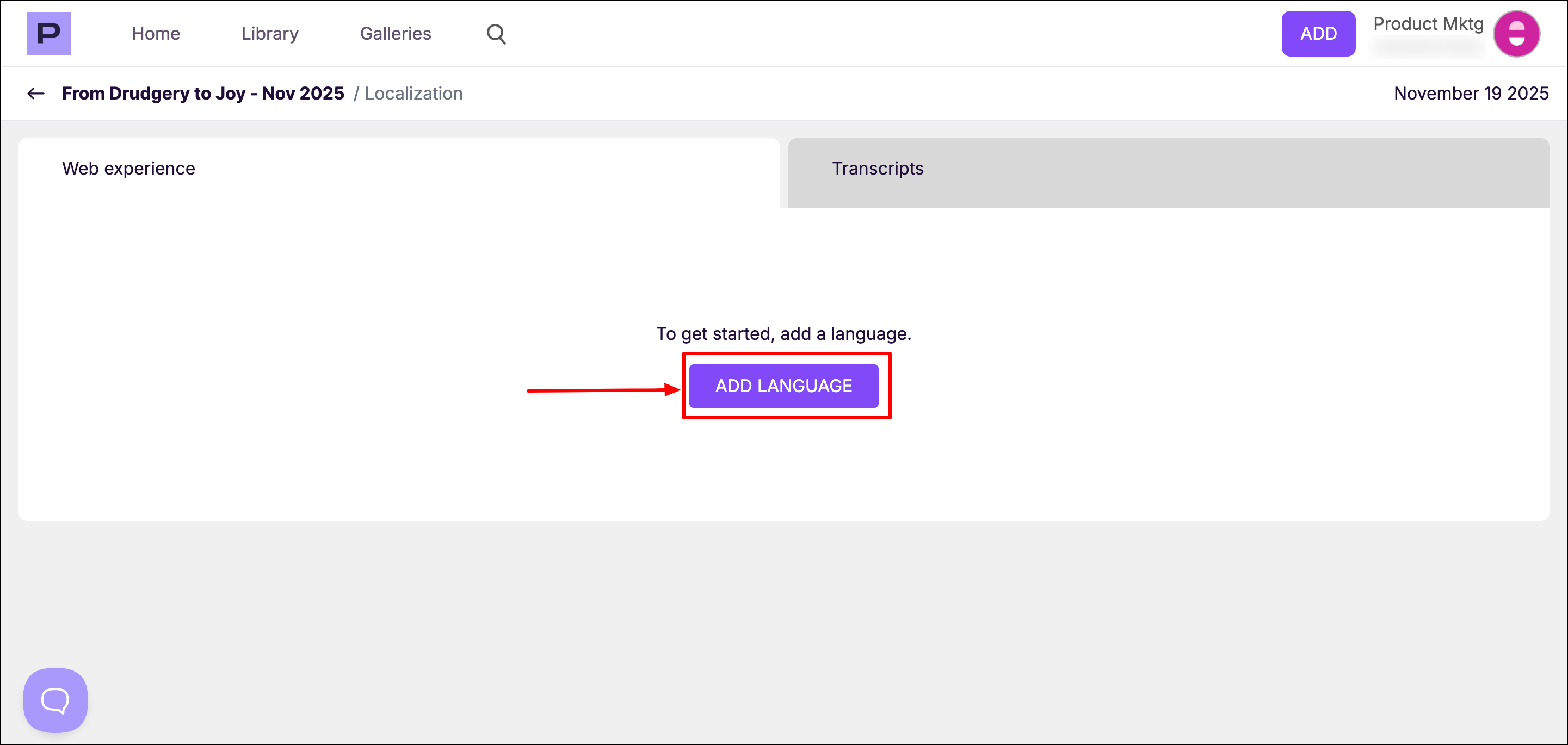
Task: Switch to the Transcripts tab
Action: pos(877,169)
